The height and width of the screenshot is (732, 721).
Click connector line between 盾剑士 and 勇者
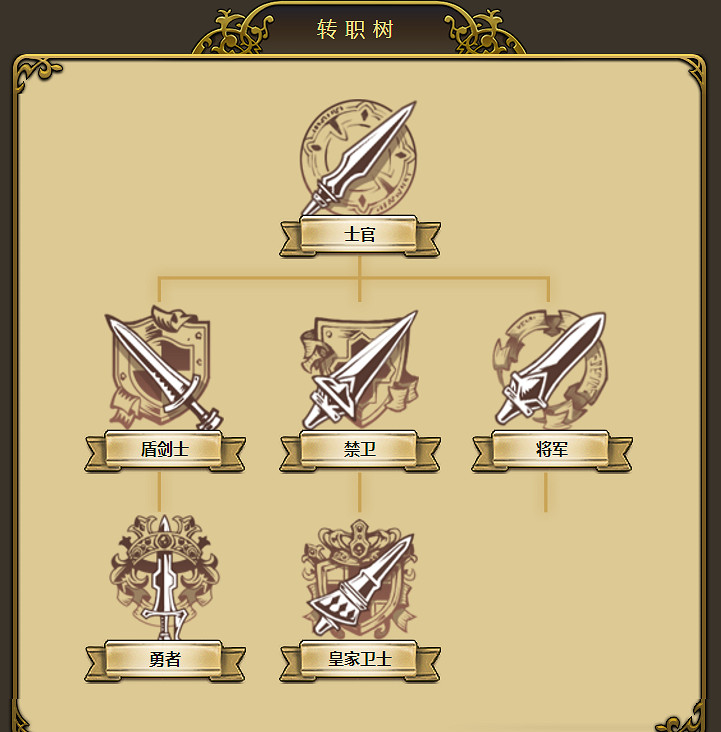click(159, 492)
